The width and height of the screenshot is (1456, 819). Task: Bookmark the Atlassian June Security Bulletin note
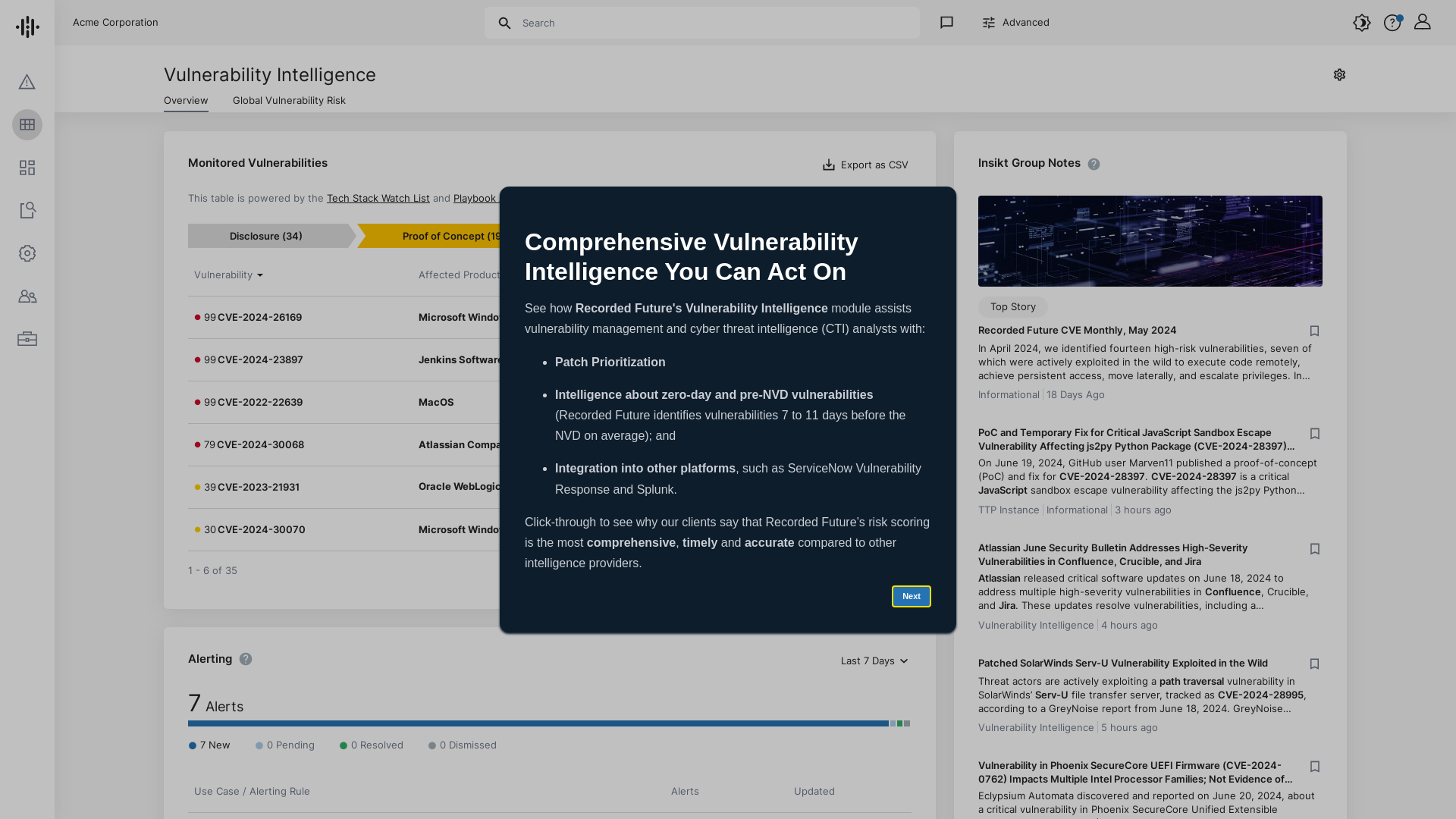pyautogui.click(x=1315, y=549)
